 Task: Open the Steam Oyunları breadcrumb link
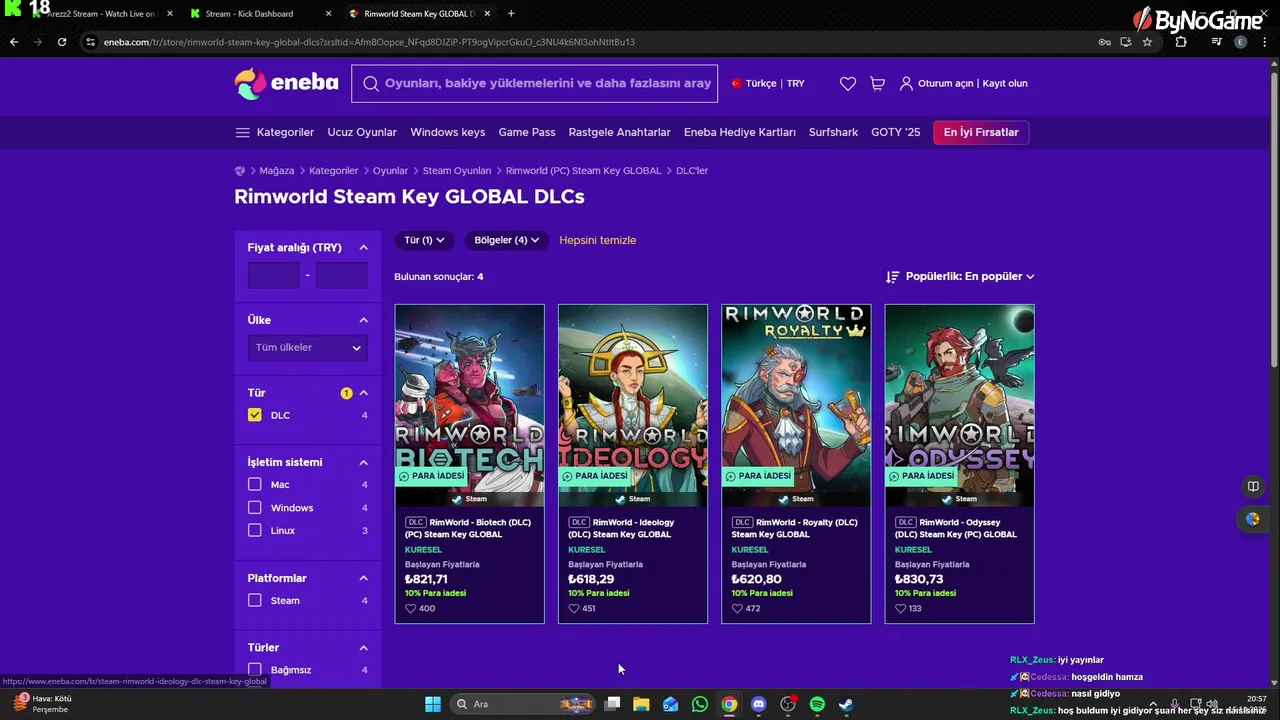[457, 171]
